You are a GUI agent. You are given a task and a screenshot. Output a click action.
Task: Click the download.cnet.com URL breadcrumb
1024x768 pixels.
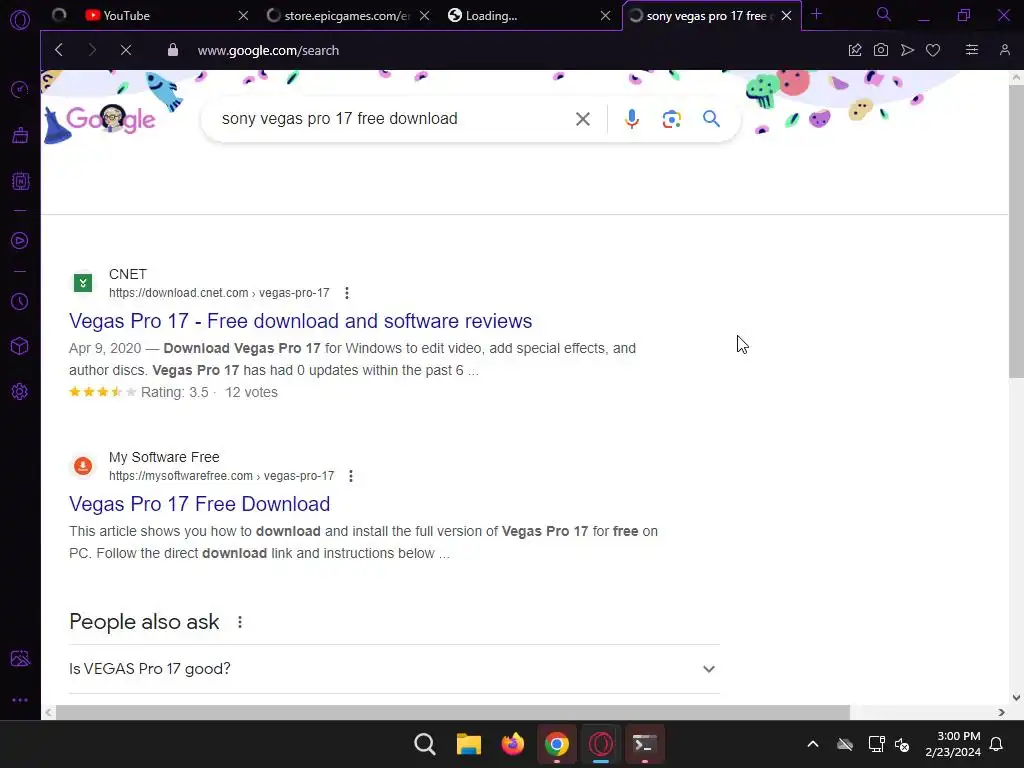219,293
